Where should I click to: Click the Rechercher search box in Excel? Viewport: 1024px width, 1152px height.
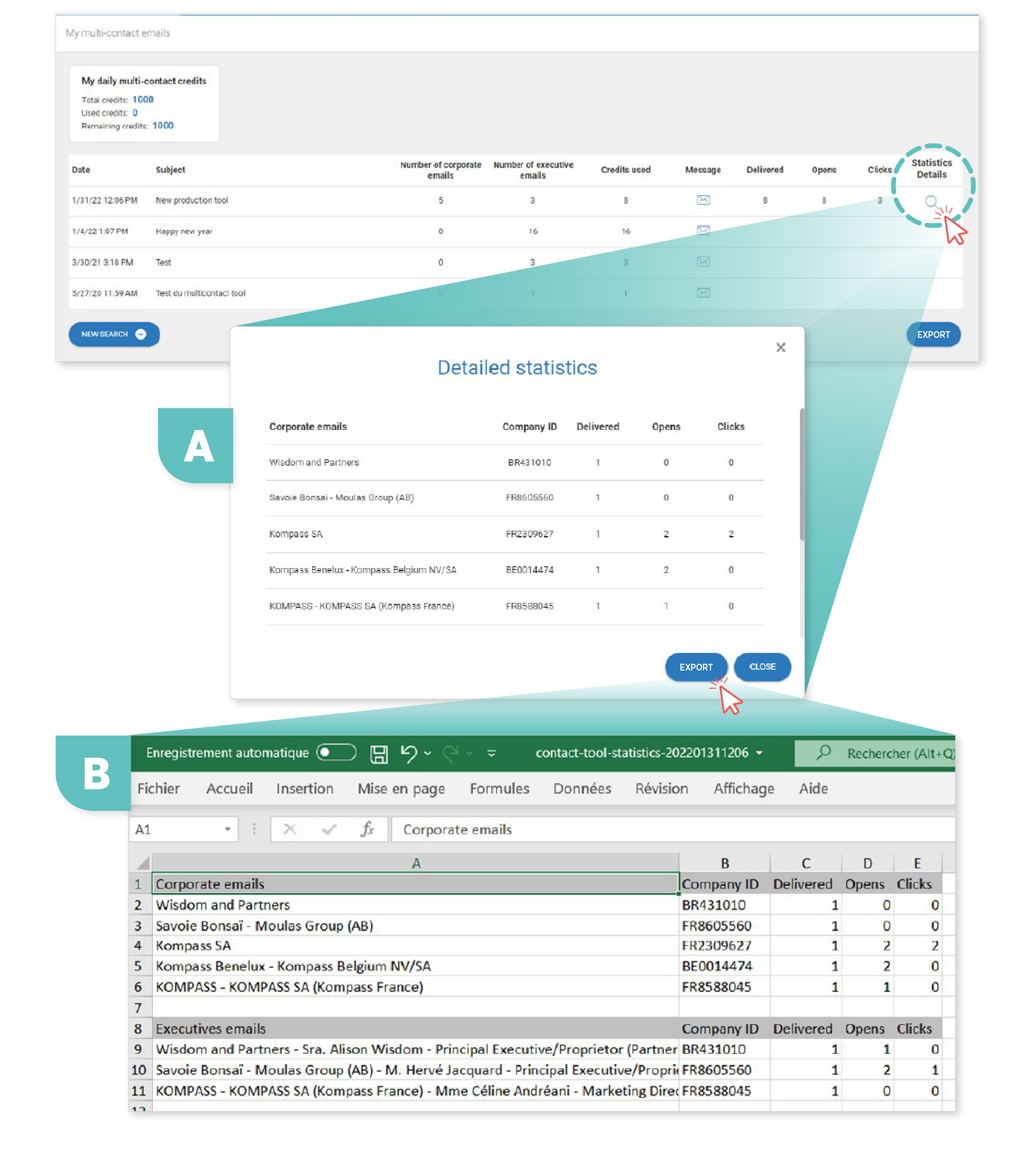pos(895,753)
